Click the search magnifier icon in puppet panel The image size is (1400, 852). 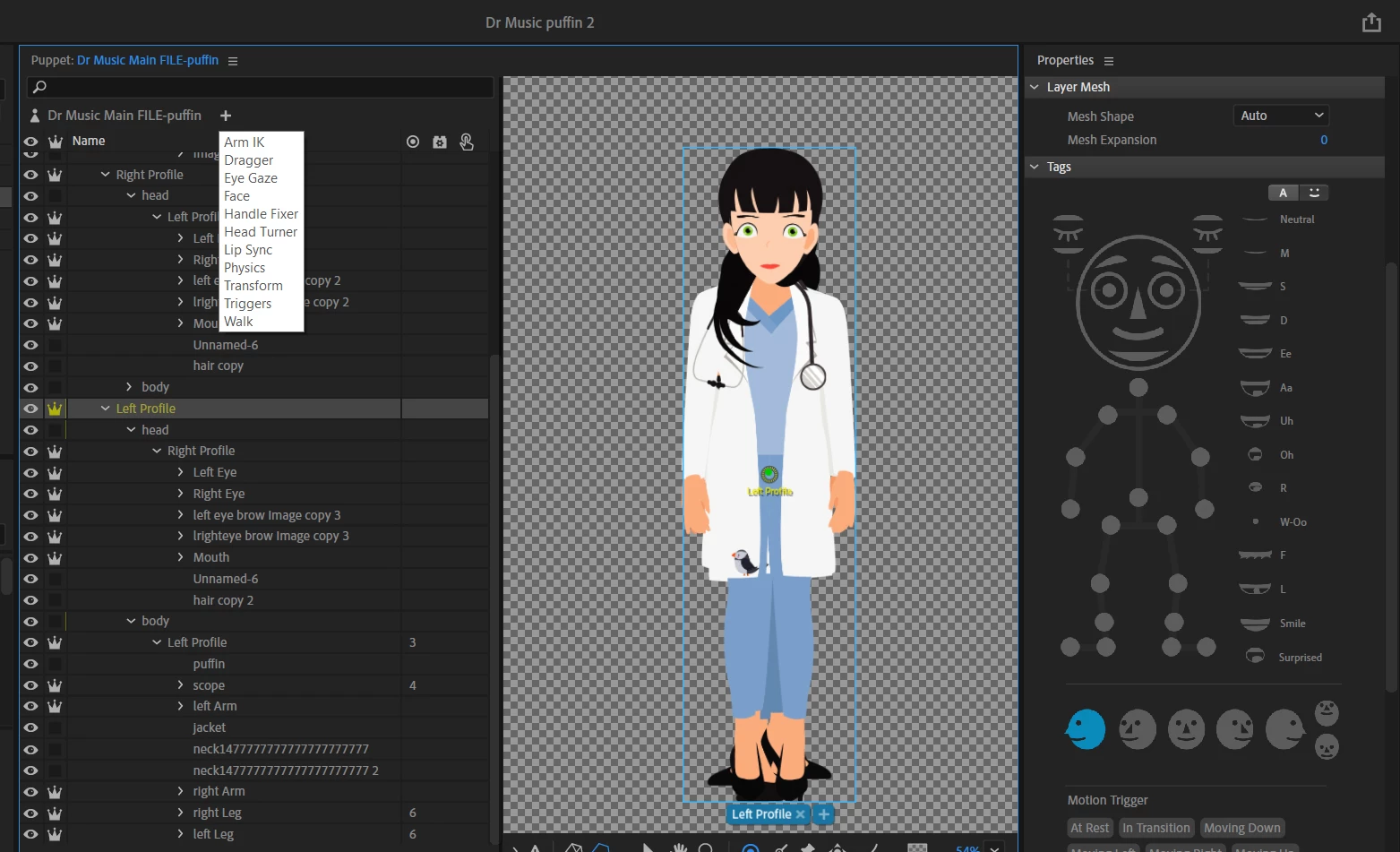click(x=39, y=87)
